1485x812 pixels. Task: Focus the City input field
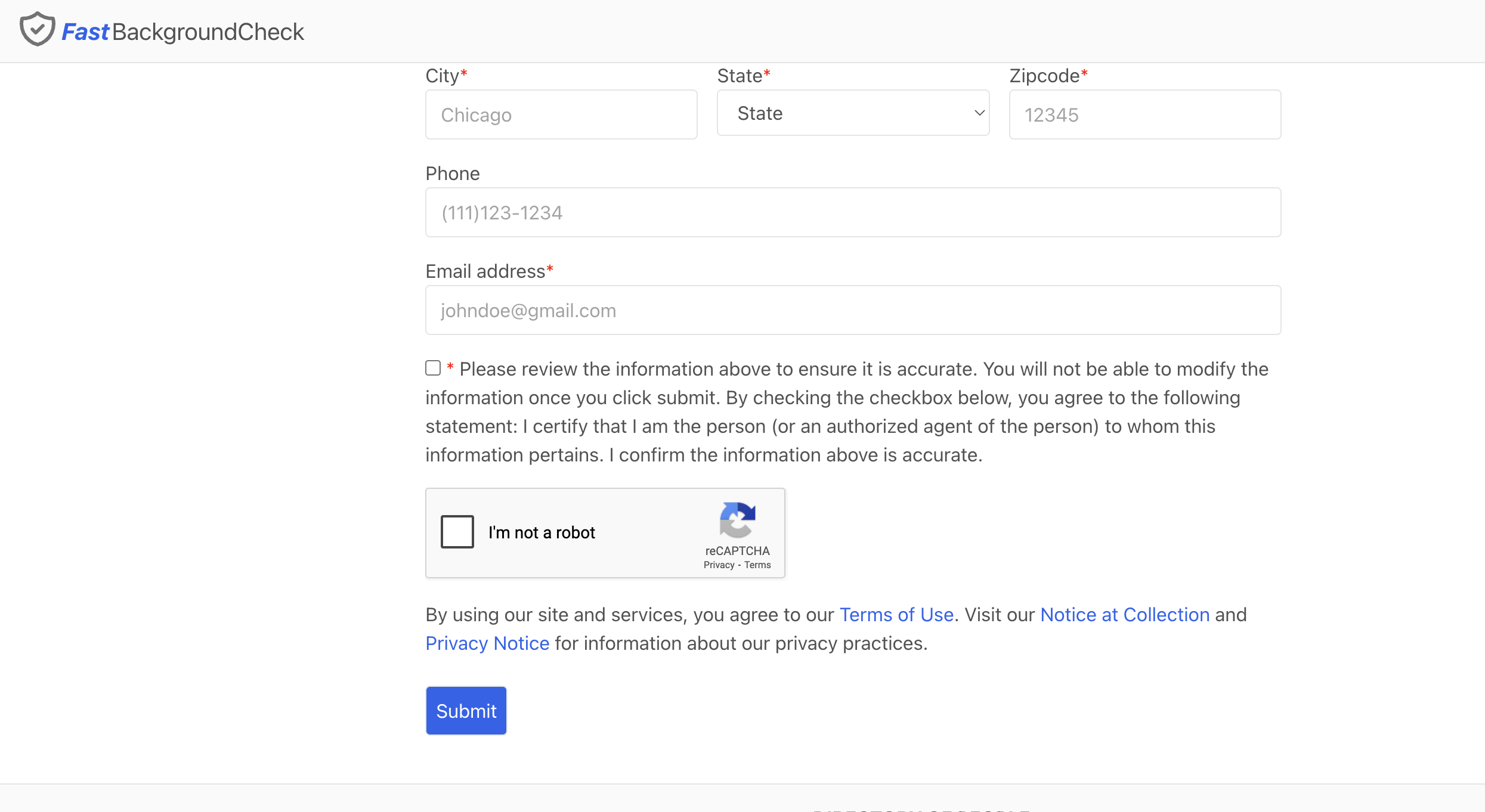pyautogui.click(x=561, y=114)
